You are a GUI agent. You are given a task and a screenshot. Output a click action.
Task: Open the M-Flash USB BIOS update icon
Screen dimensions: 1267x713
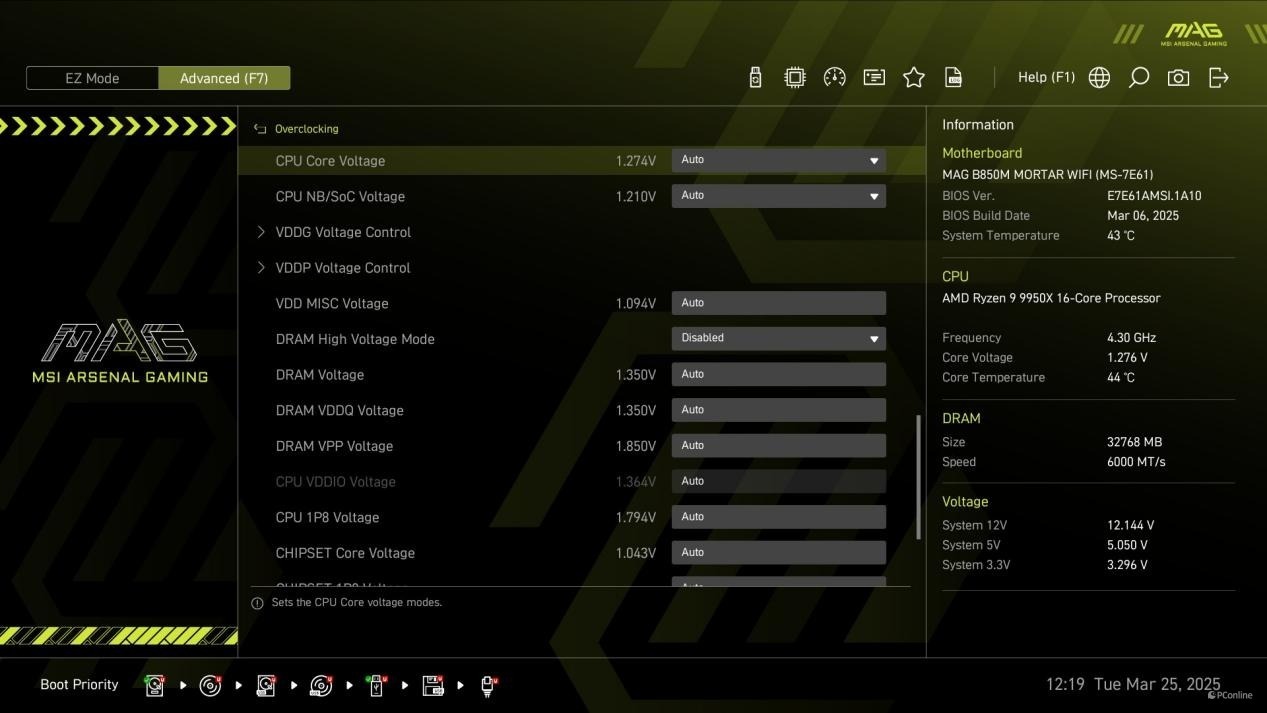click(x=756, y=78)
